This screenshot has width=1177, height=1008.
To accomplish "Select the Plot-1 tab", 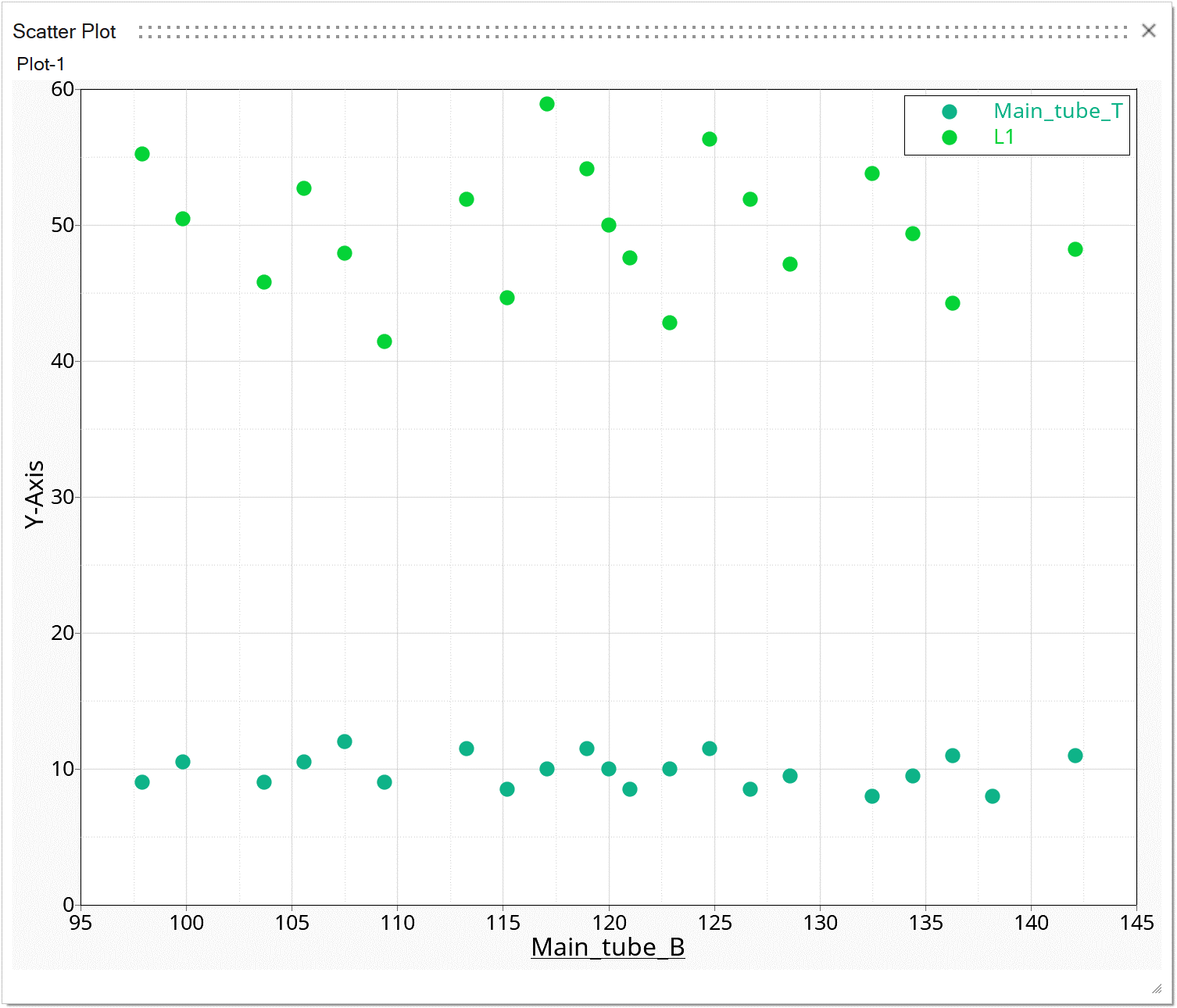I will (41, 64).
